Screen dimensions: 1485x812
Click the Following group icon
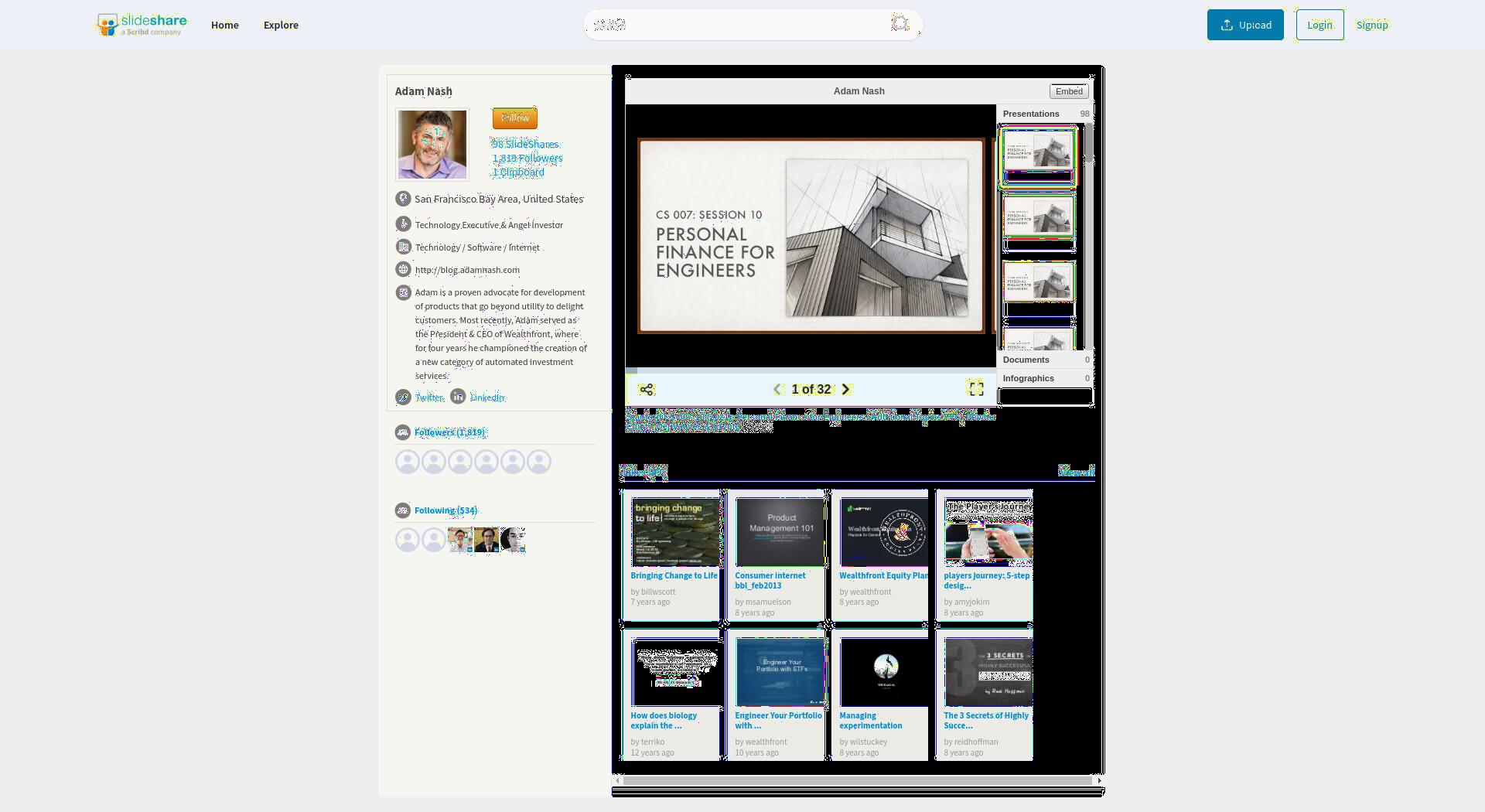point(402,510)
